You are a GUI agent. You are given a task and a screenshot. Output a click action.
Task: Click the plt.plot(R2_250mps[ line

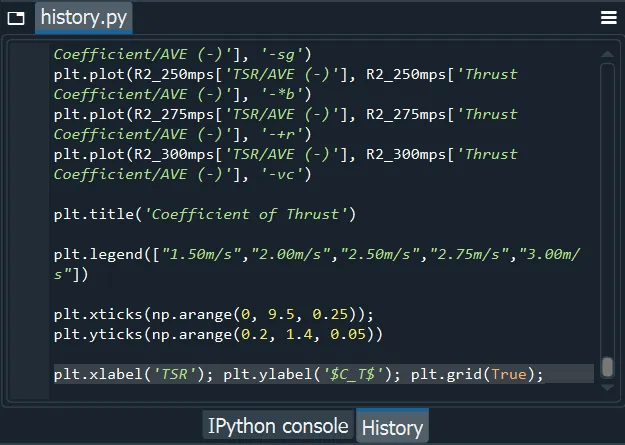286,74
